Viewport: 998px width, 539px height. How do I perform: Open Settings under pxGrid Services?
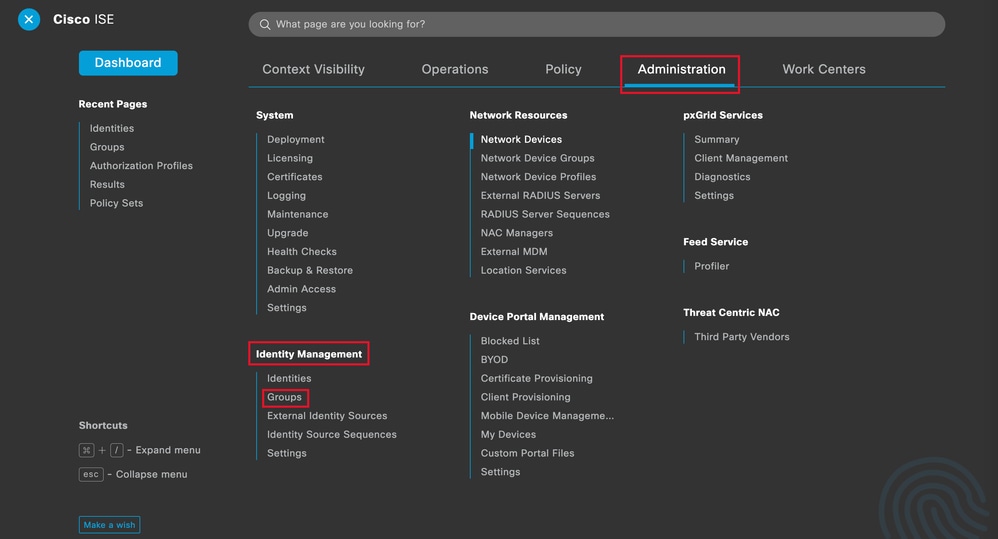713,195
